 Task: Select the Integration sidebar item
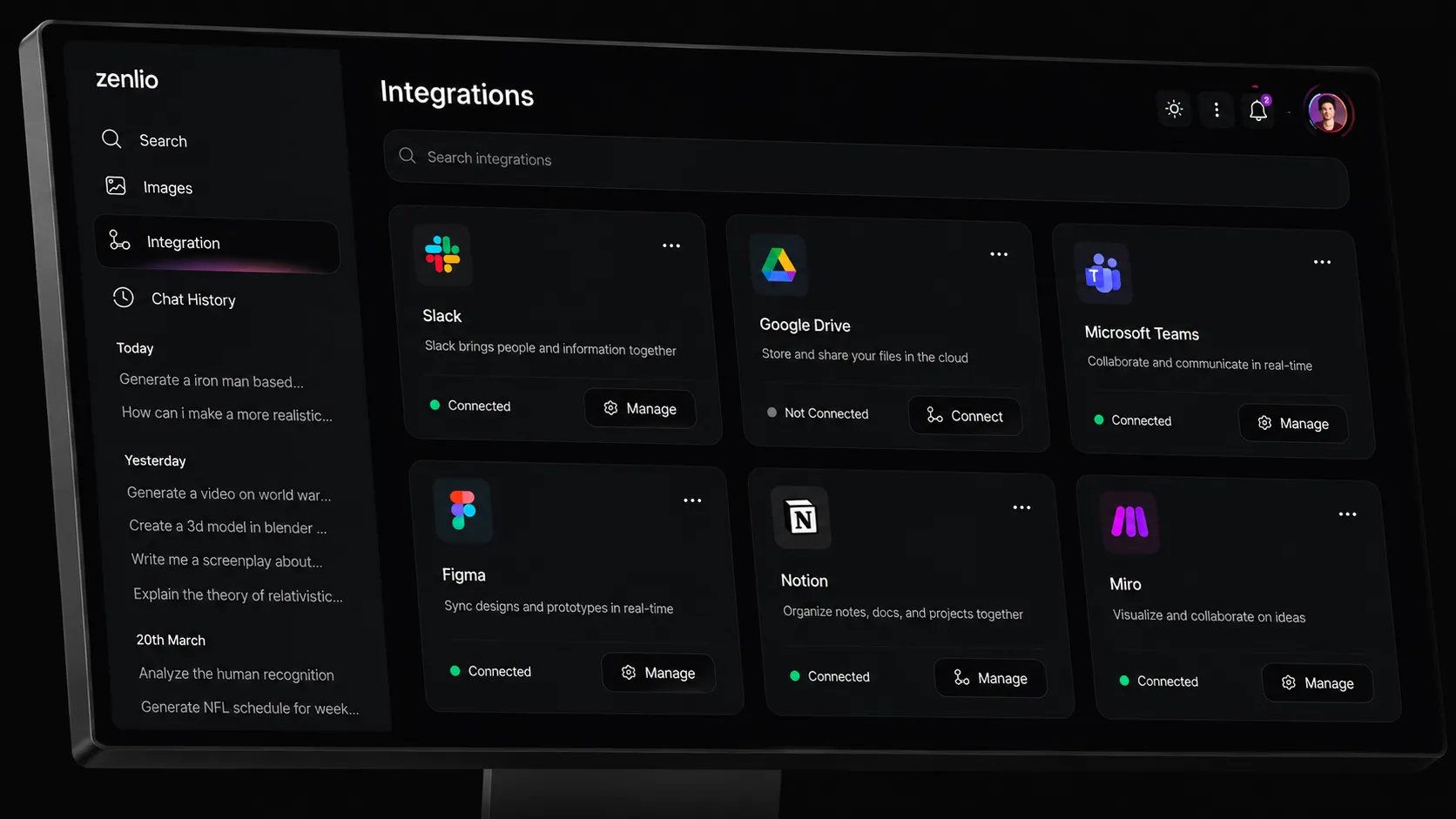coord(218,244)
